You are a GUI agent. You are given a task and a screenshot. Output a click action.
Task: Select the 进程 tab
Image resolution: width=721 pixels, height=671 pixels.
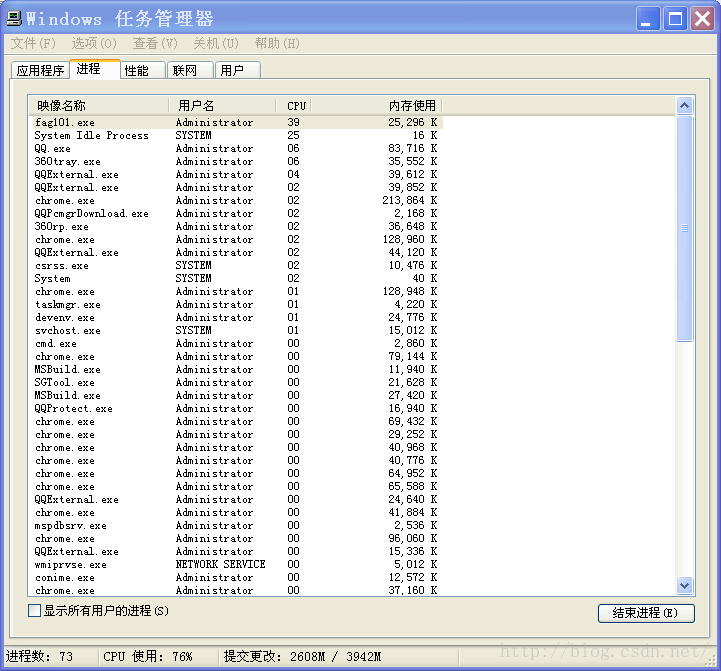95,69
